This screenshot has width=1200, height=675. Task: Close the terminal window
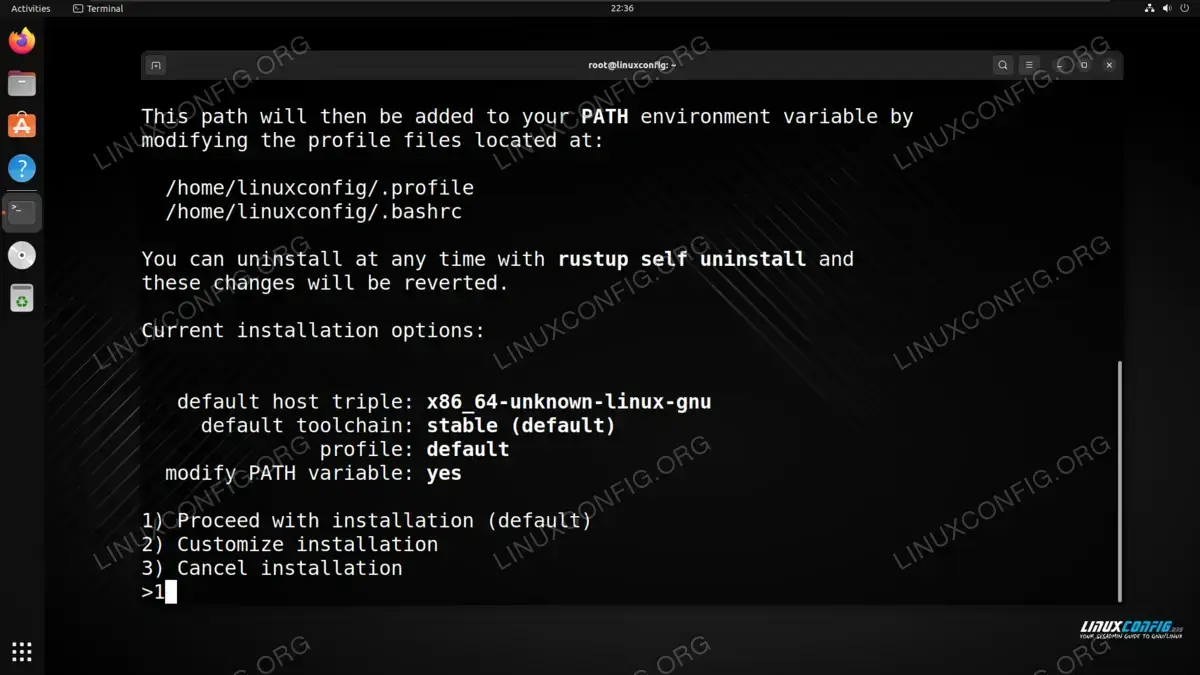pyautogui.click(x=1109, y=65)
